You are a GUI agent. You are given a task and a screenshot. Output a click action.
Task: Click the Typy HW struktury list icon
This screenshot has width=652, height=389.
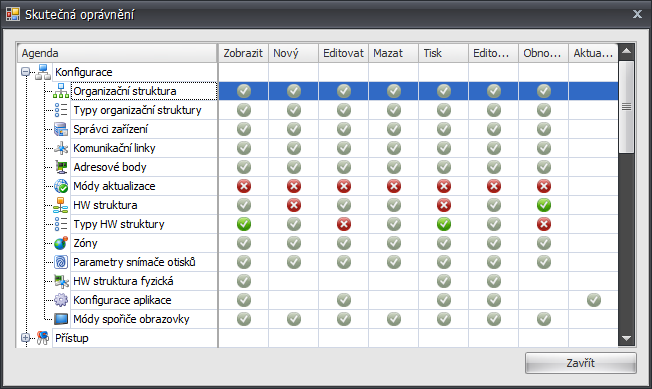[61, 224]
